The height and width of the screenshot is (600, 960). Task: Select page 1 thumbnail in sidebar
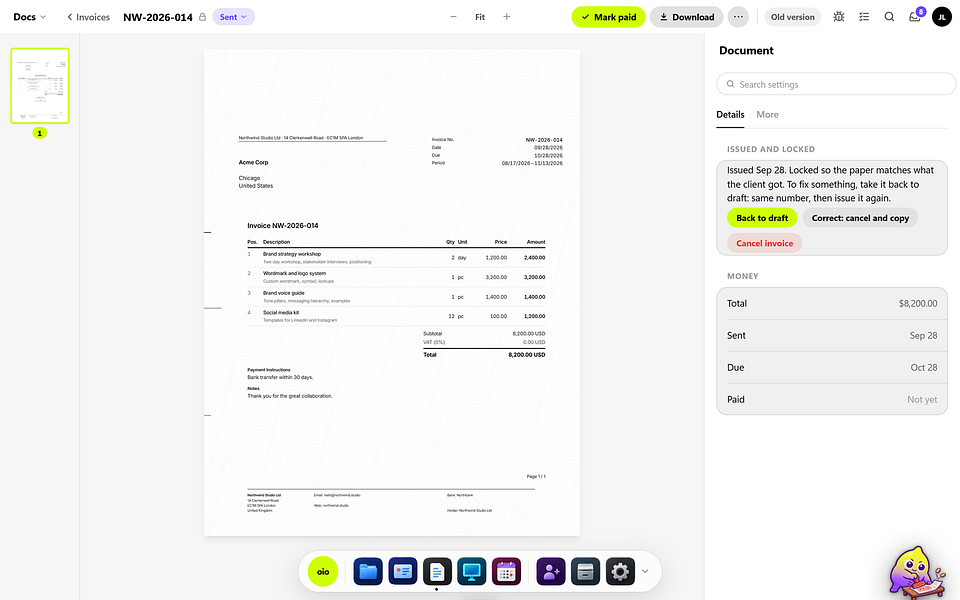click(40, 86)
